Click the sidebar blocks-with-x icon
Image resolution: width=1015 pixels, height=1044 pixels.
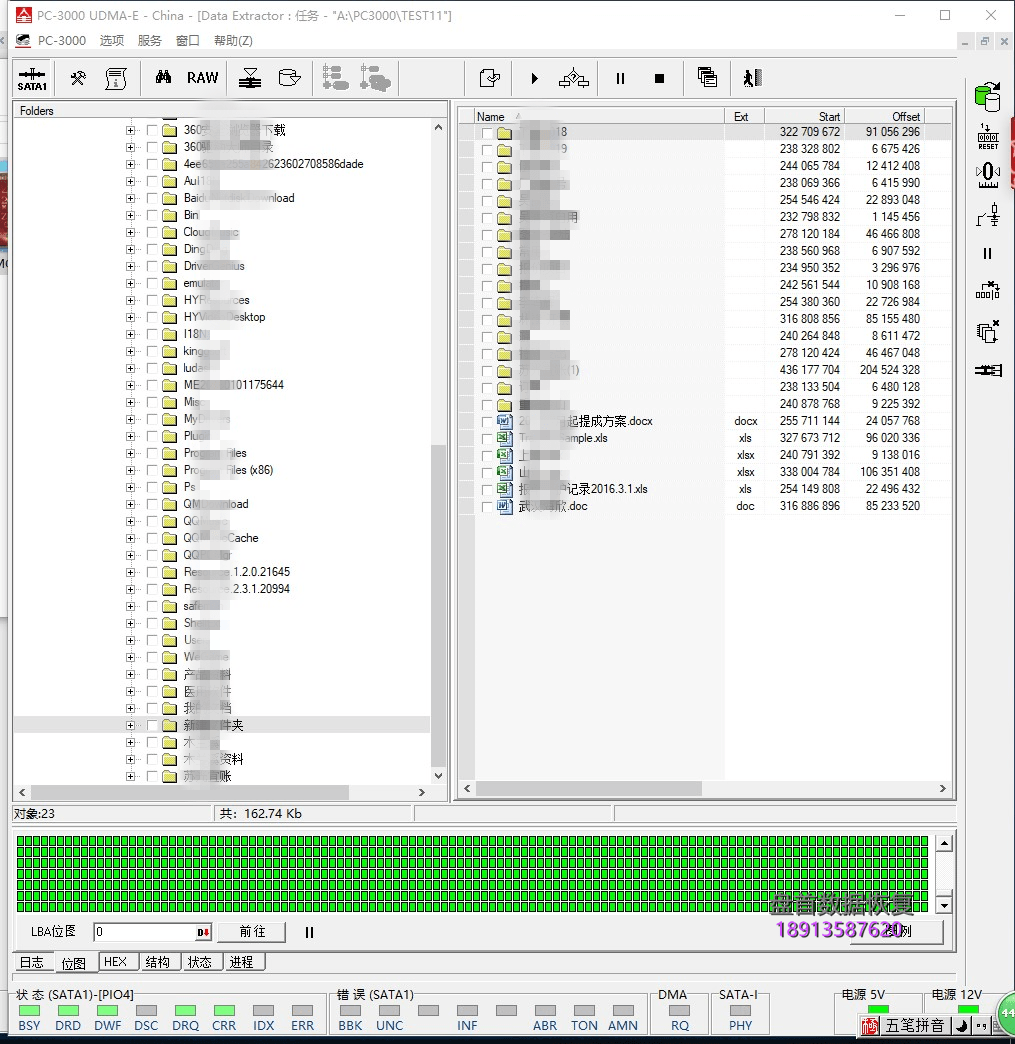pyautogui.click(x=988, y=290)
